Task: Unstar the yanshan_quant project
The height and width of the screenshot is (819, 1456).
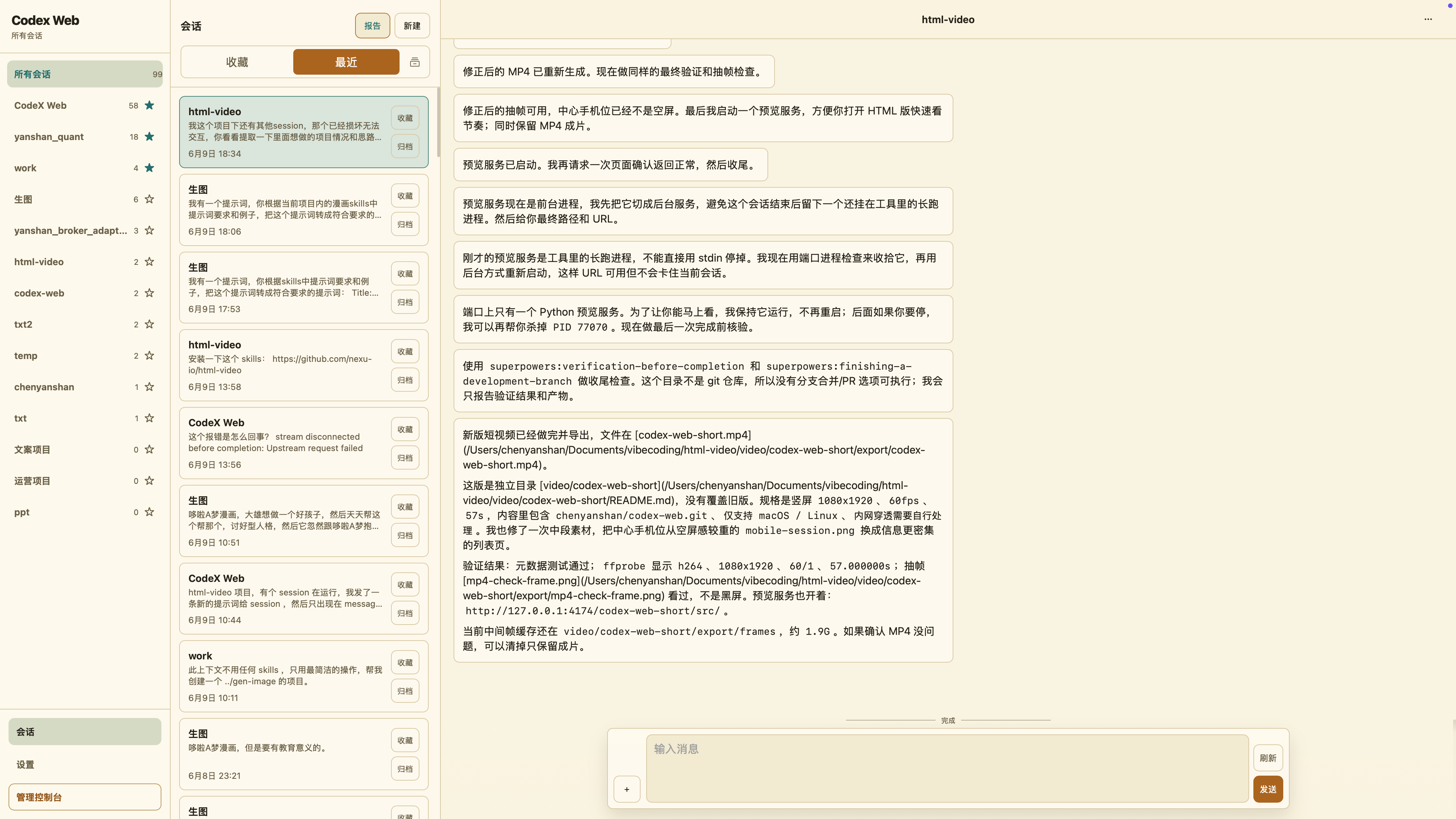Action: 149,136
